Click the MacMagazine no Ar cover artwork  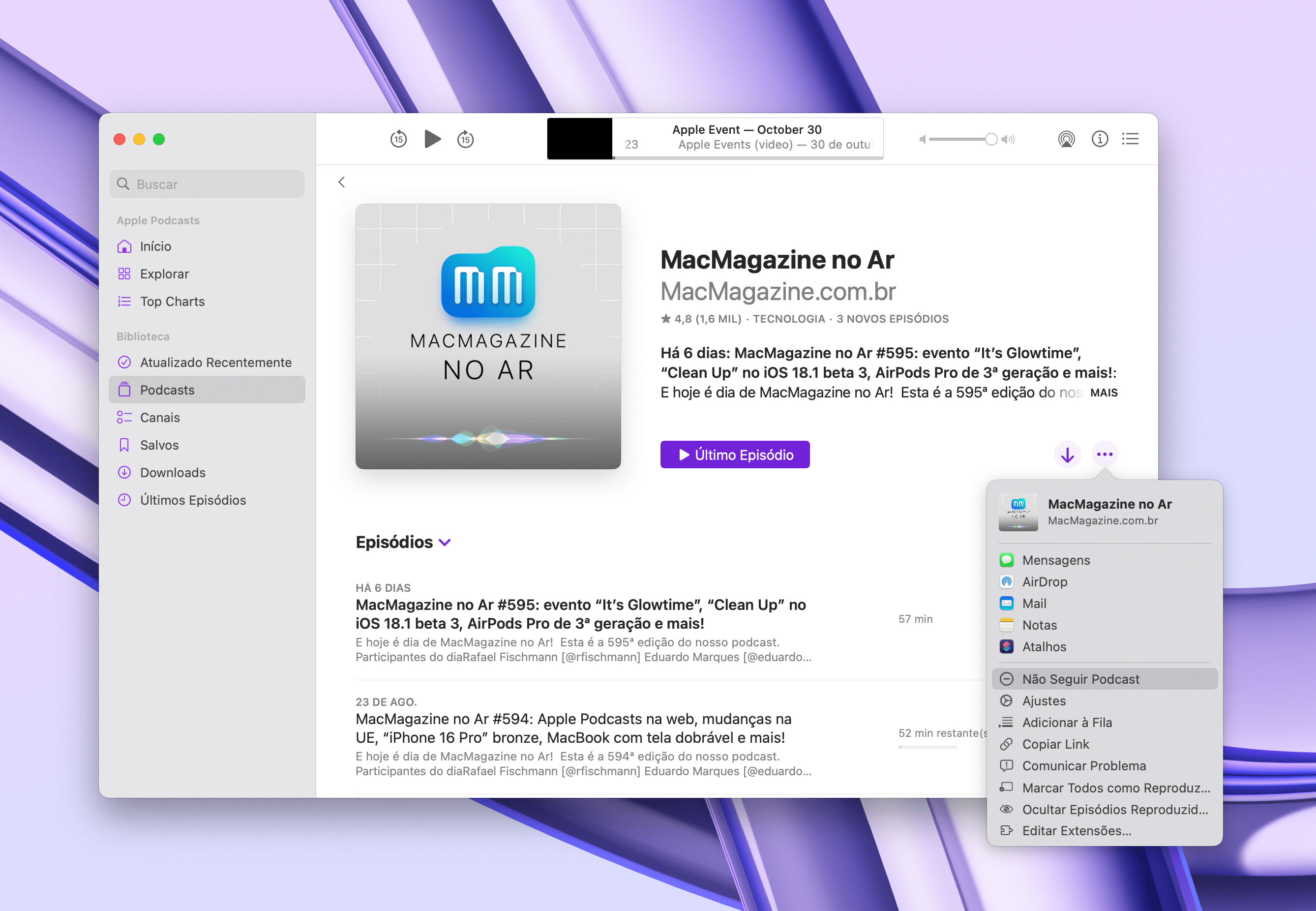tap(488, 336)
